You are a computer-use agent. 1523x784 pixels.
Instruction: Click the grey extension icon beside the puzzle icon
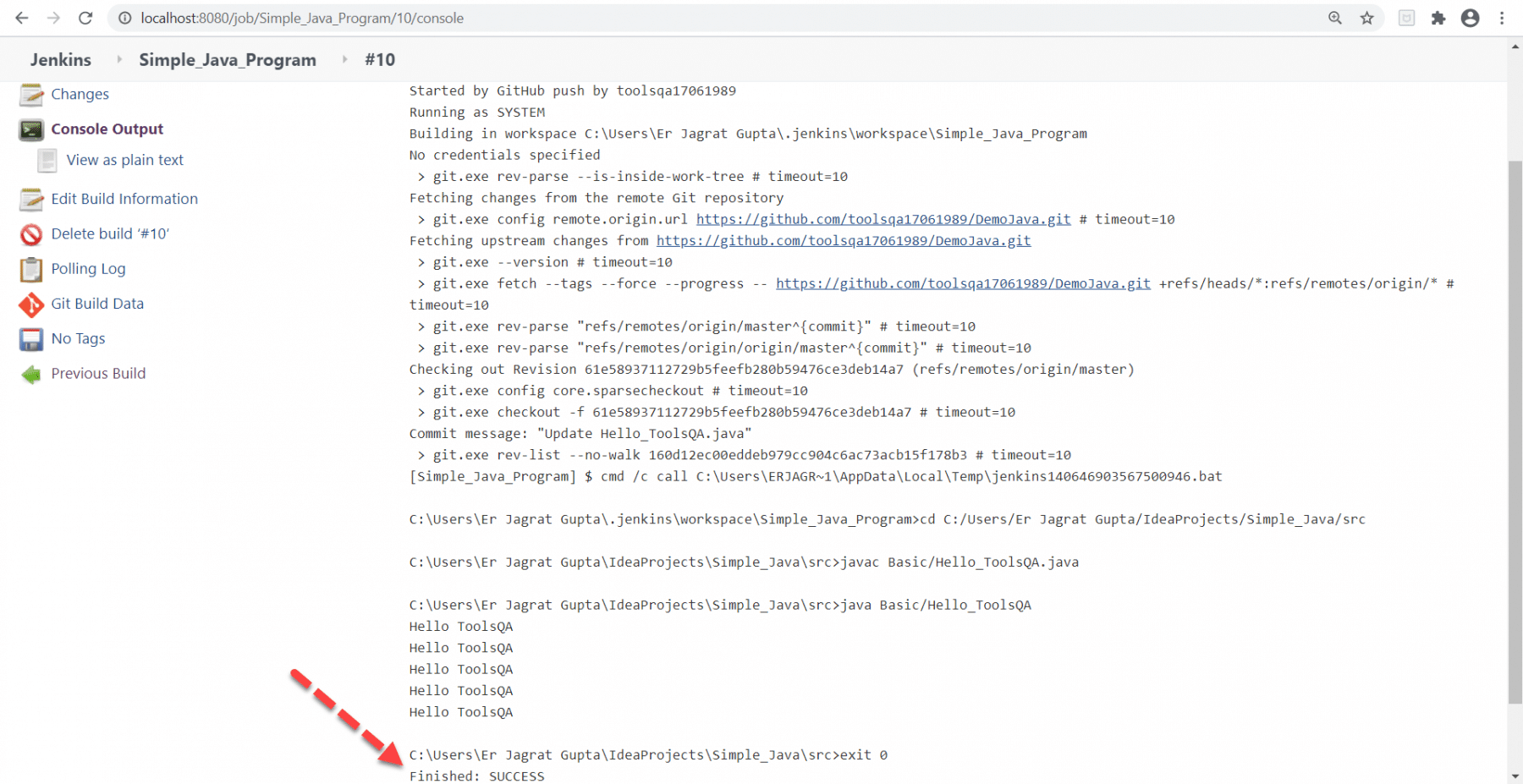click(1406, 18)
